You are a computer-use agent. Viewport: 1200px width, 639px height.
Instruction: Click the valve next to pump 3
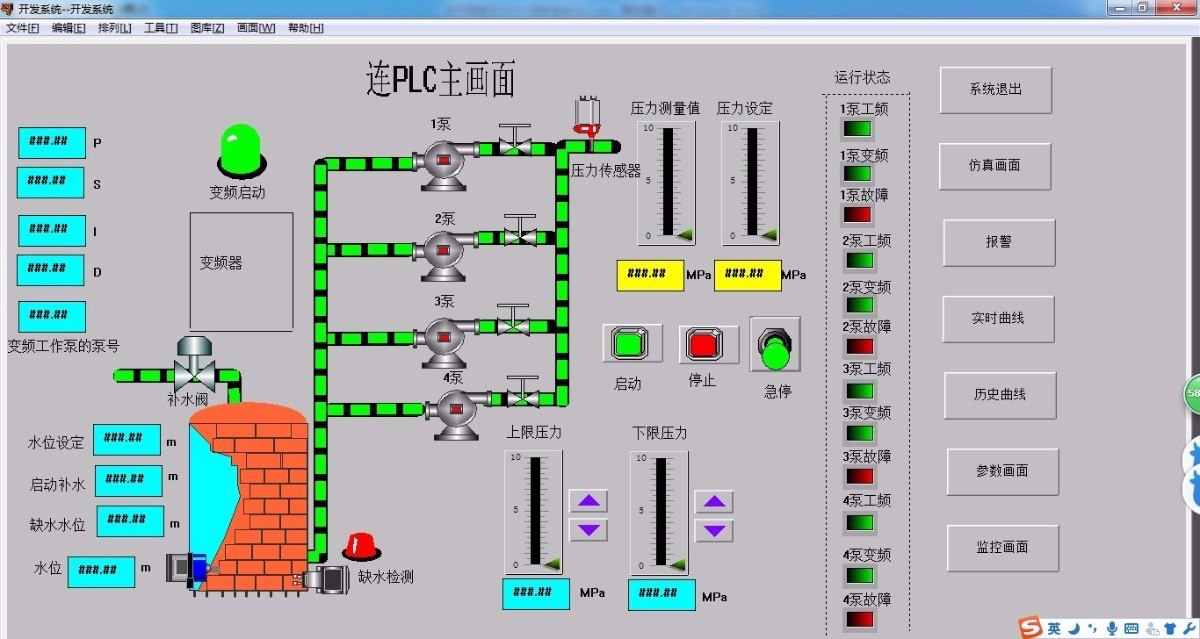(514, 320)
